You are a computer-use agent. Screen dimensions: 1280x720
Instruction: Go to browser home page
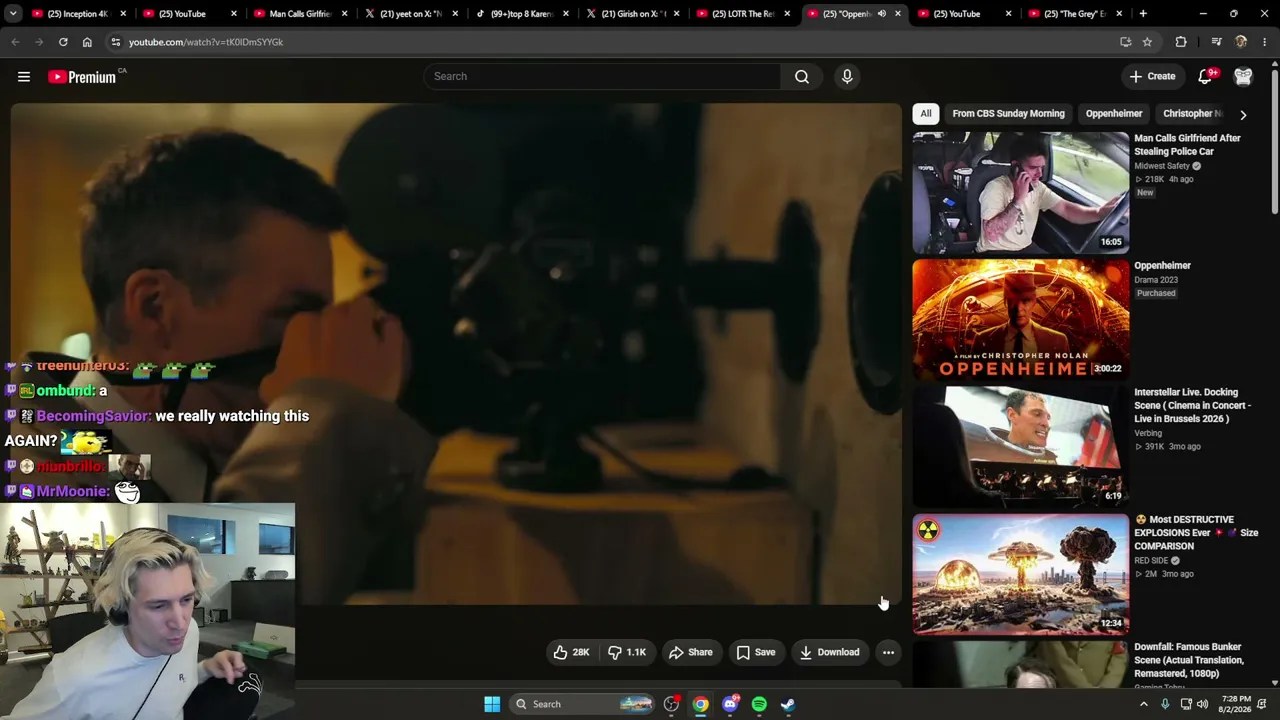(87, 42)
